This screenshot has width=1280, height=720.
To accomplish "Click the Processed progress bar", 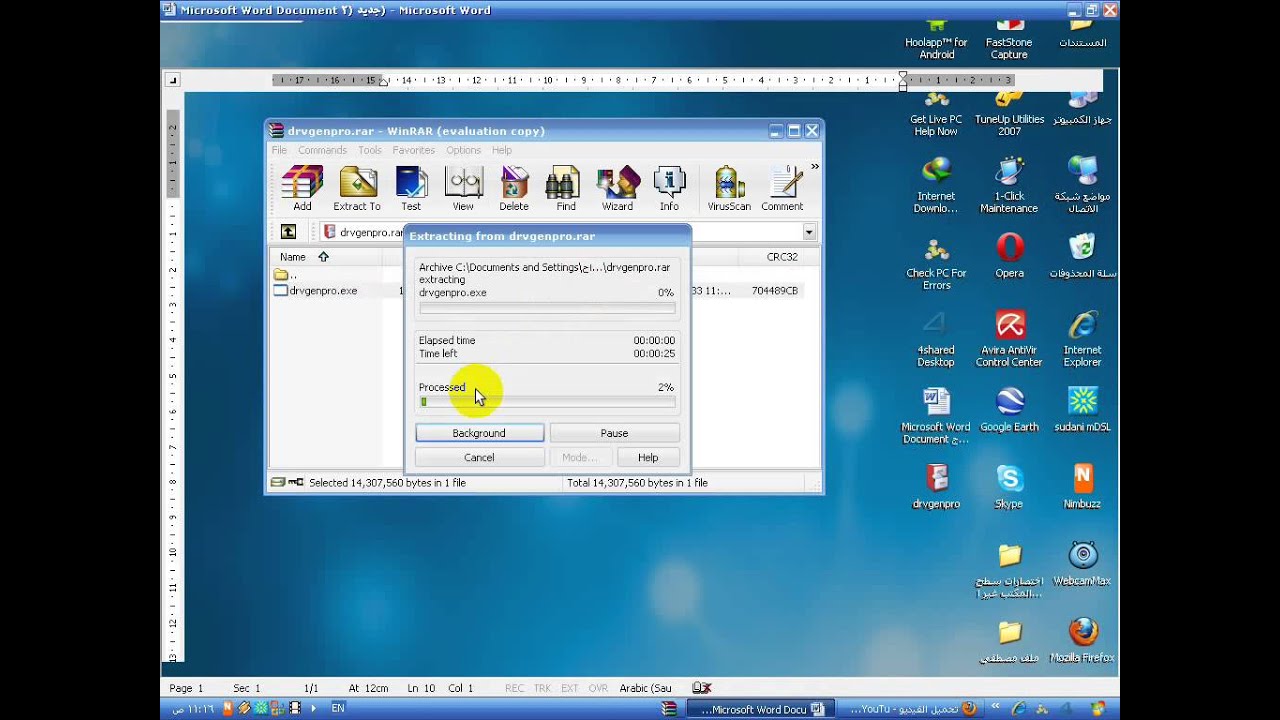I will (547, 401).
